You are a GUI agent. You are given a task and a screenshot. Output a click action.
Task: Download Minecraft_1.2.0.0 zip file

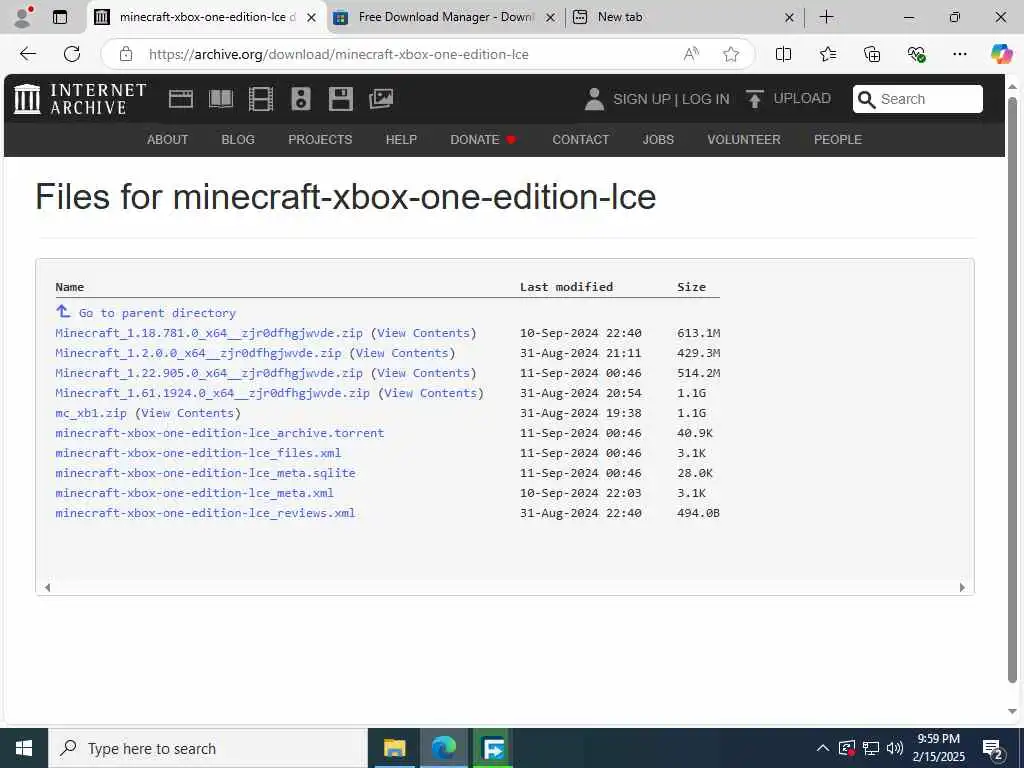pyautogui.click(x=198, y=353)
